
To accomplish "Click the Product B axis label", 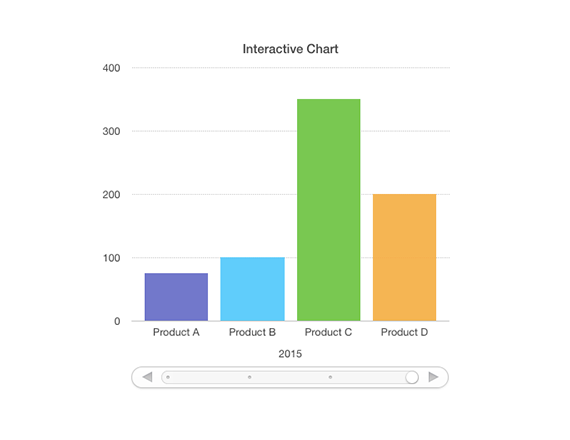I will point(252,332).
